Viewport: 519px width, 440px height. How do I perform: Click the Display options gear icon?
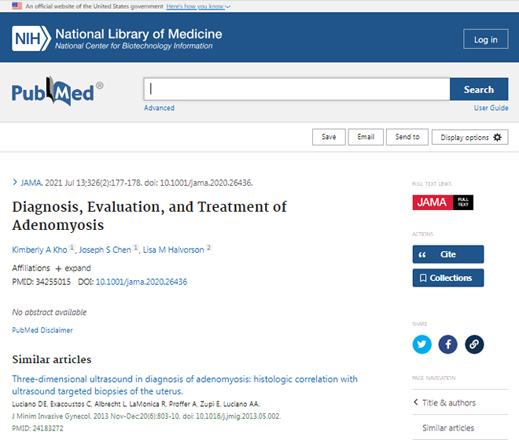click(497, 137)
